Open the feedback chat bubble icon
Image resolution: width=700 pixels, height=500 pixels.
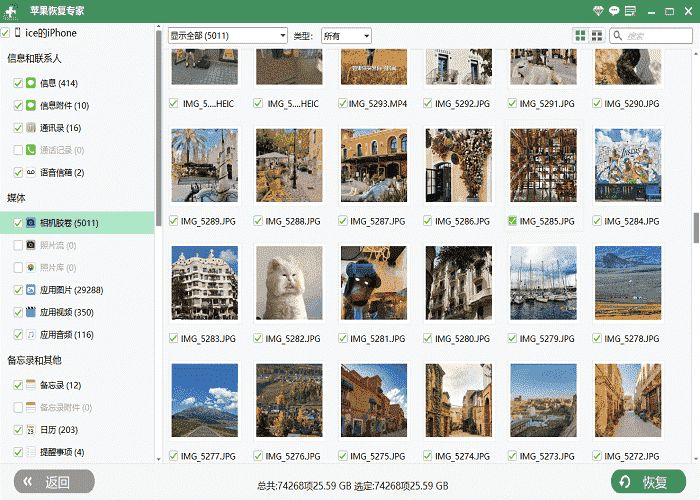pyautogui.click(x=614, y=11)
